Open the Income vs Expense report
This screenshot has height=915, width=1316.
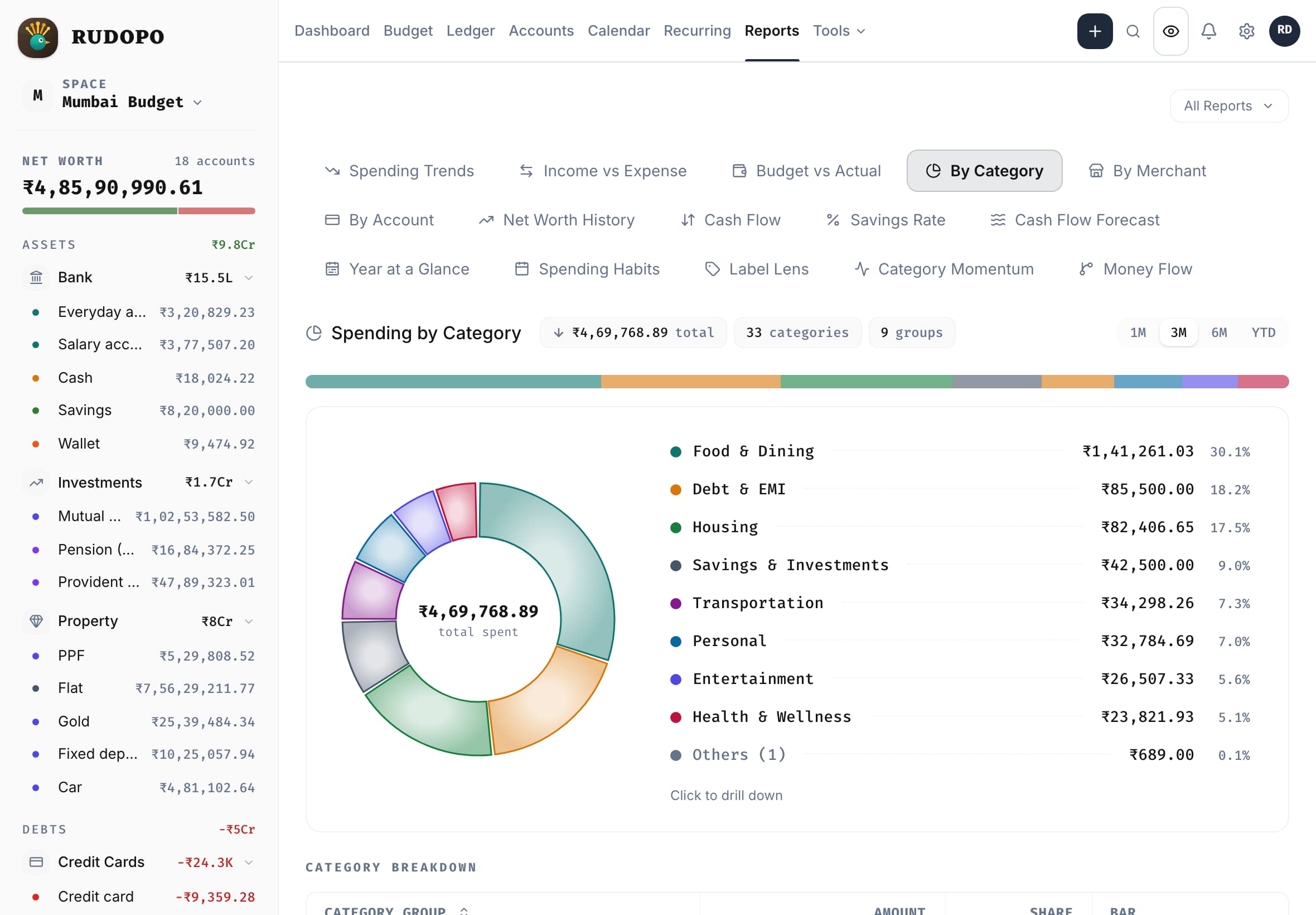pos(603,171)
